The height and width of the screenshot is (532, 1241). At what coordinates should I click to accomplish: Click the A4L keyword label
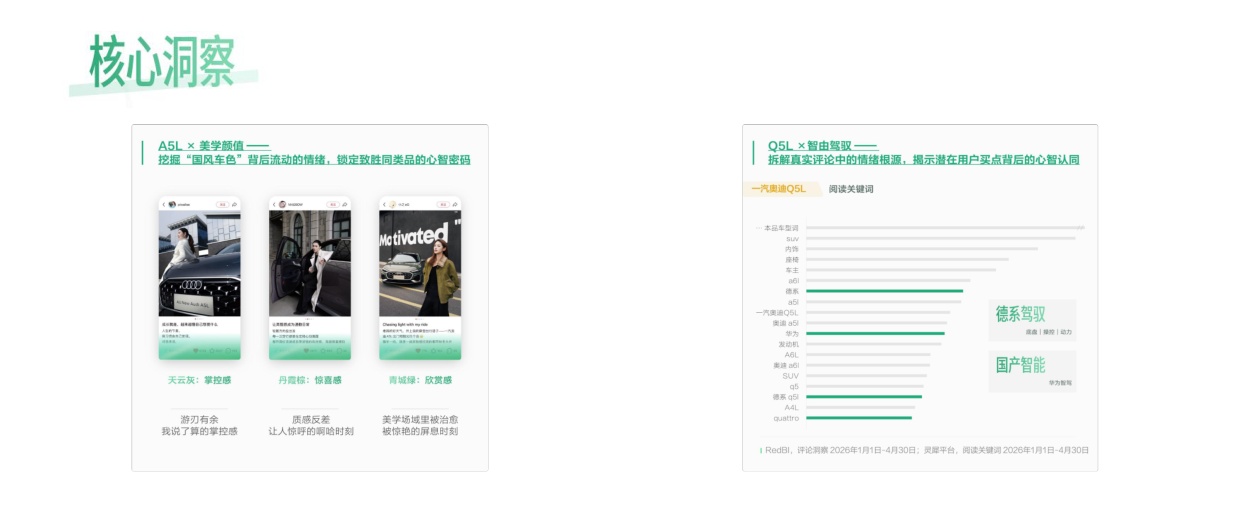(x=791, y=407)
